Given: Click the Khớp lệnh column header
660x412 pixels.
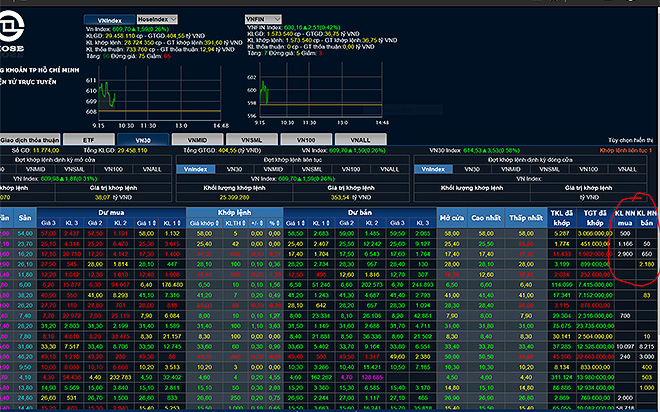Looking at the screenshot, I should click(232, 212).
